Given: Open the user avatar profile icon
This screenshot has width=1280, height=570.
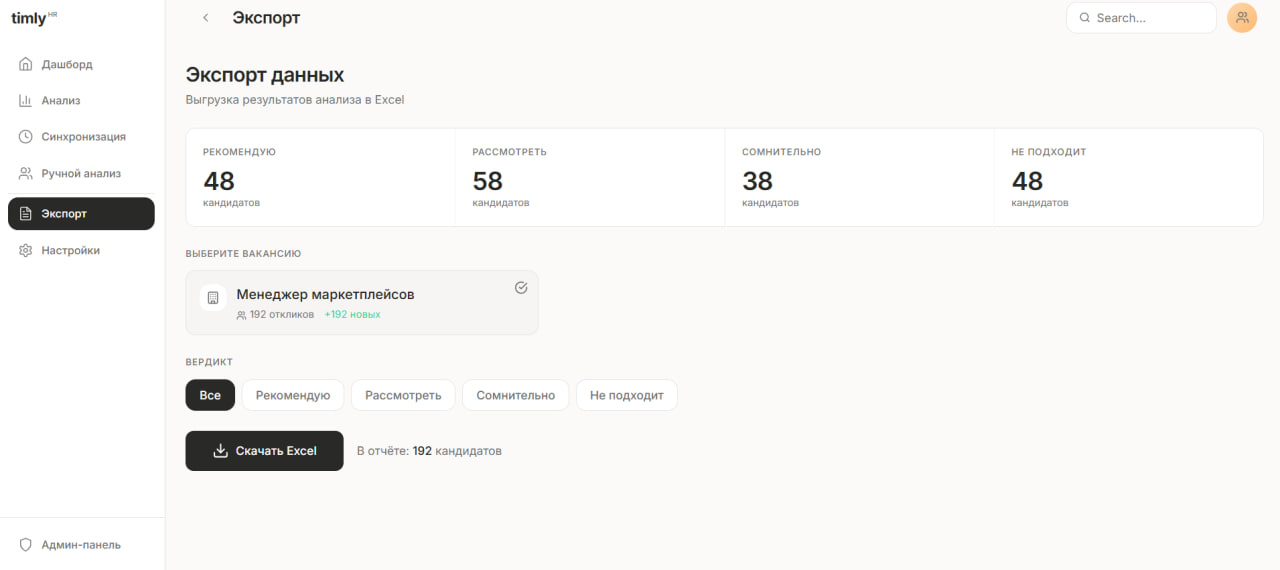Looking at the screenshot, I should 1242,18.
